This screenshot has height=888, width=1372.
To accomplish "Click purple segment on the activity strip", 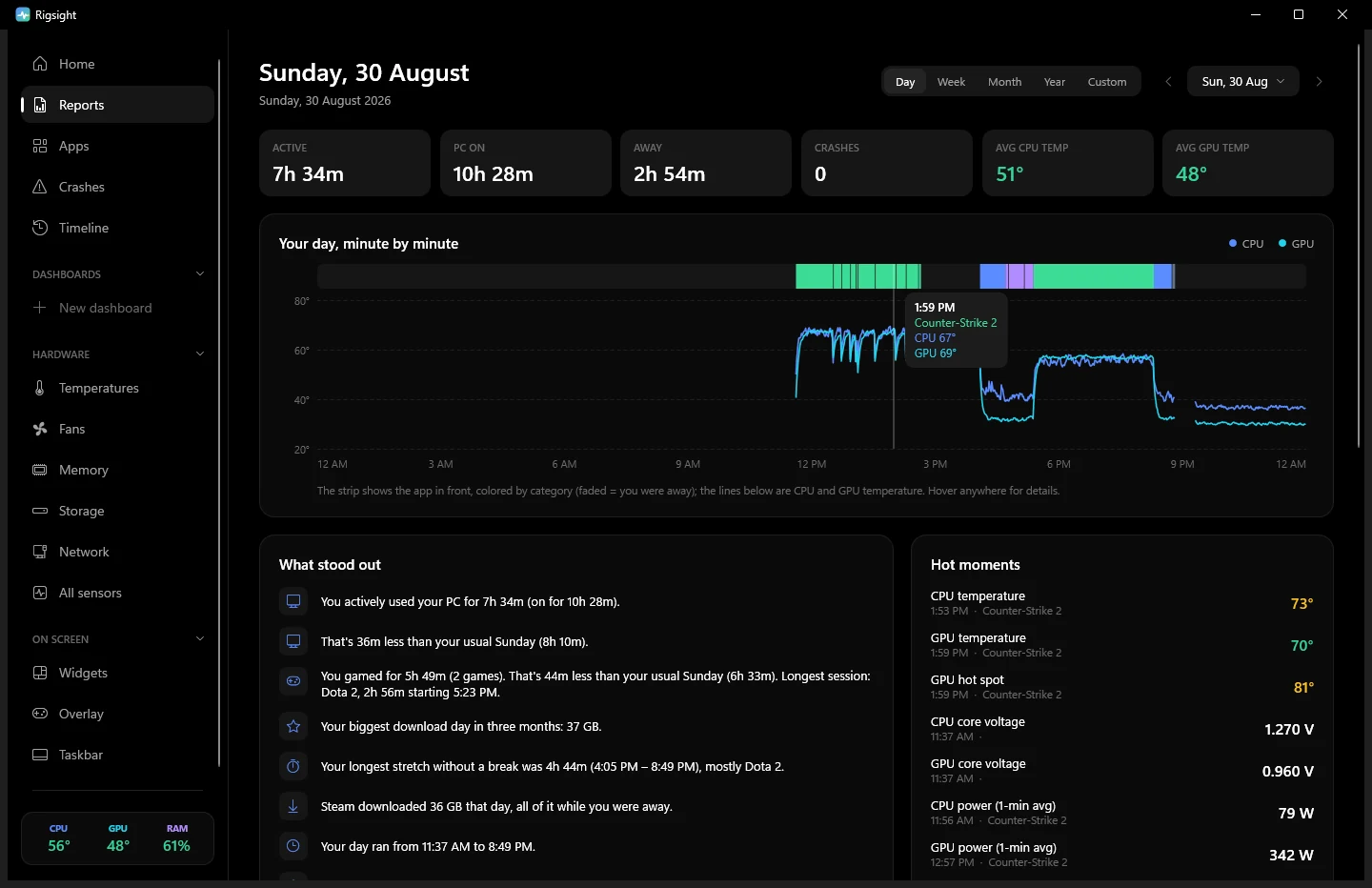I will click(1017, 276).
